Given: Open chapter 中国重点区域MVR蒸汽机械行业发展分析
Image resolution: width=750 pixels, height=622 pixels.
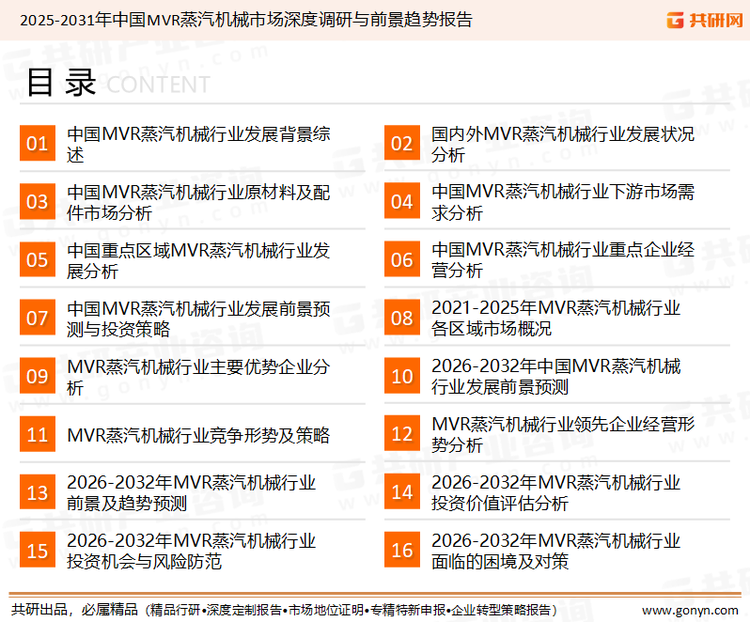Looking at the screenshot, I should coord(199,260).
